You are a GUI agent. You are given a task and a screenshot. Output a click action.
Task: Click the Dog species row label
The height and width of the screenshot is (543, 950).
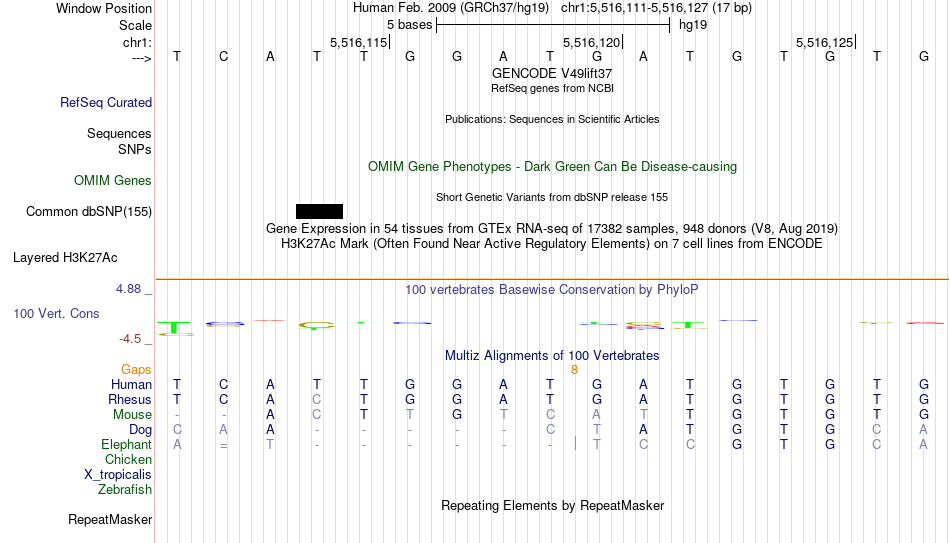pos(141,430)
